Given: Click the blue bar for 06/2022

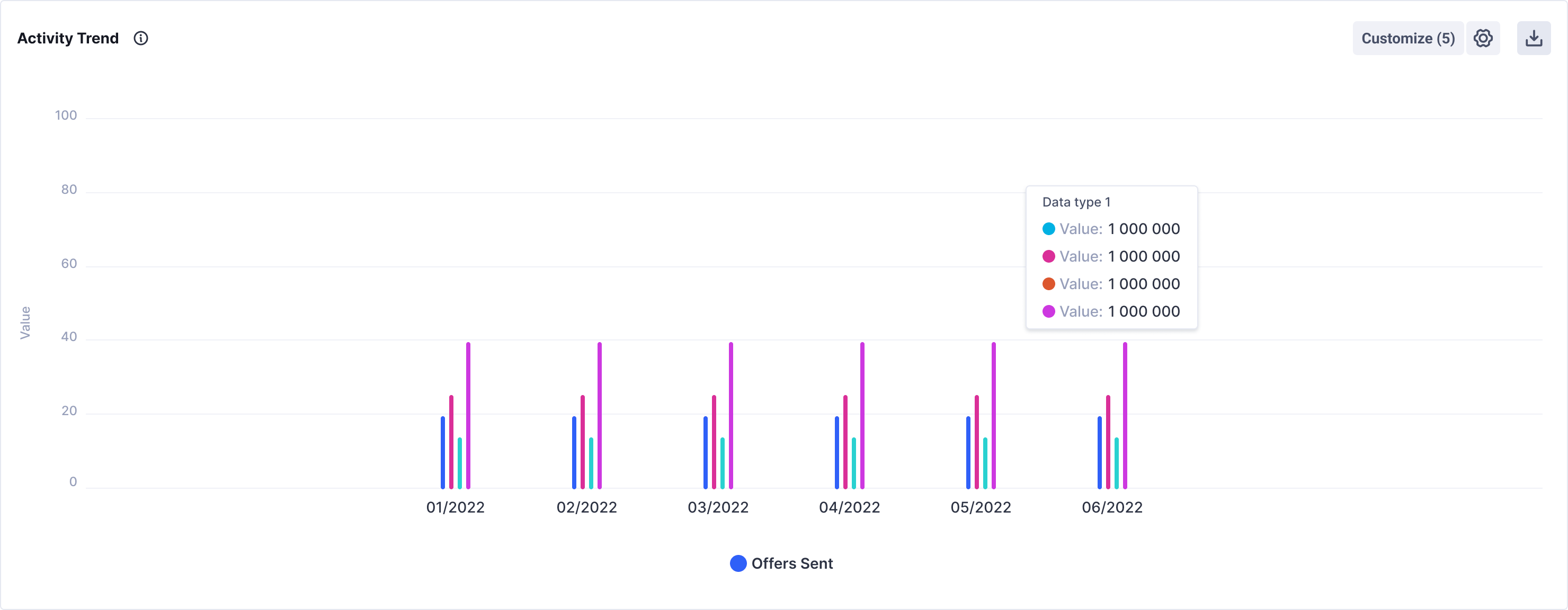Looking at the screenshot, I should click(1099, 453).
